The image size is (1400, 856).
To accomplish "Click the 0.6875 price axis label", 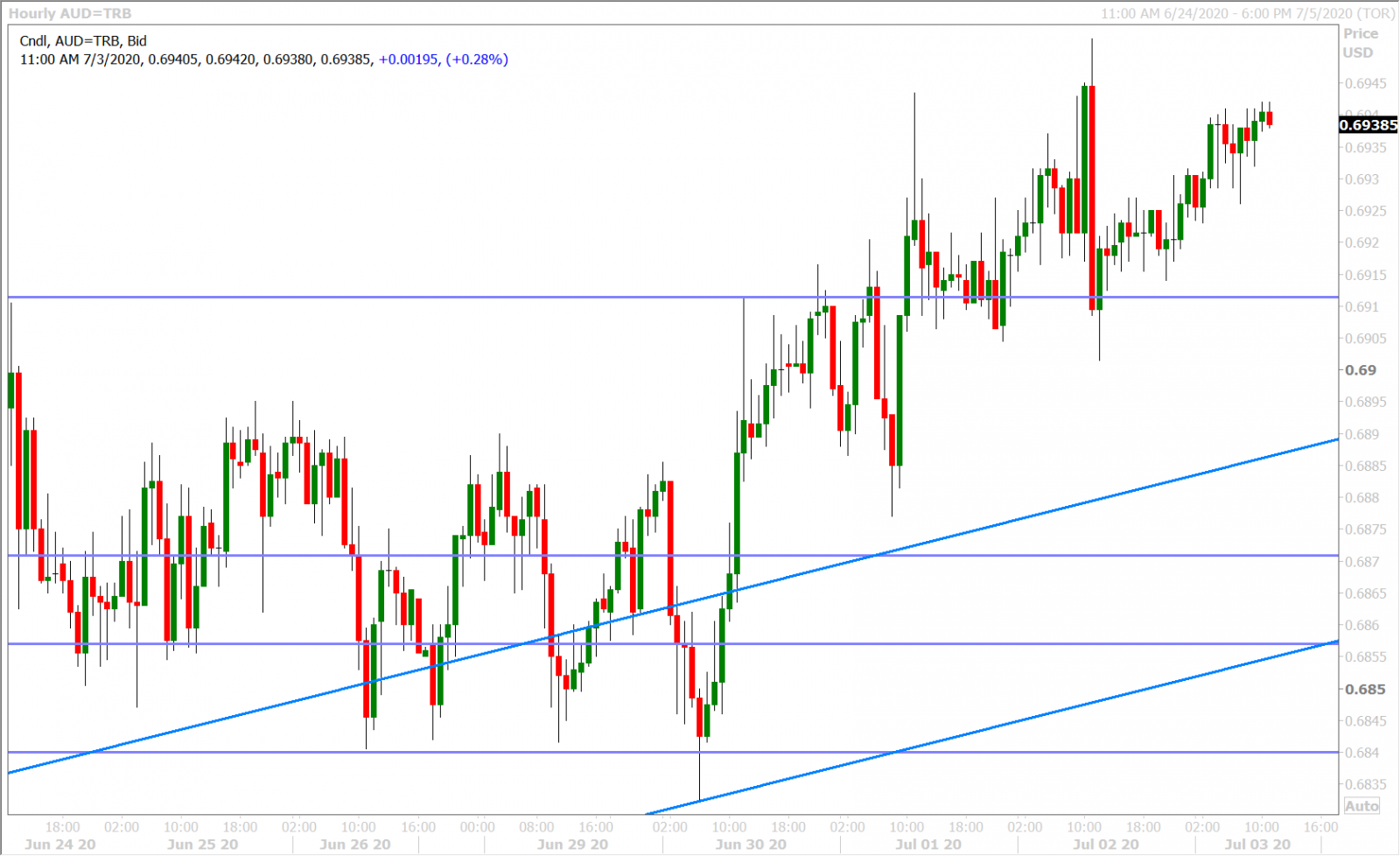I will (x=1366, y=530).
